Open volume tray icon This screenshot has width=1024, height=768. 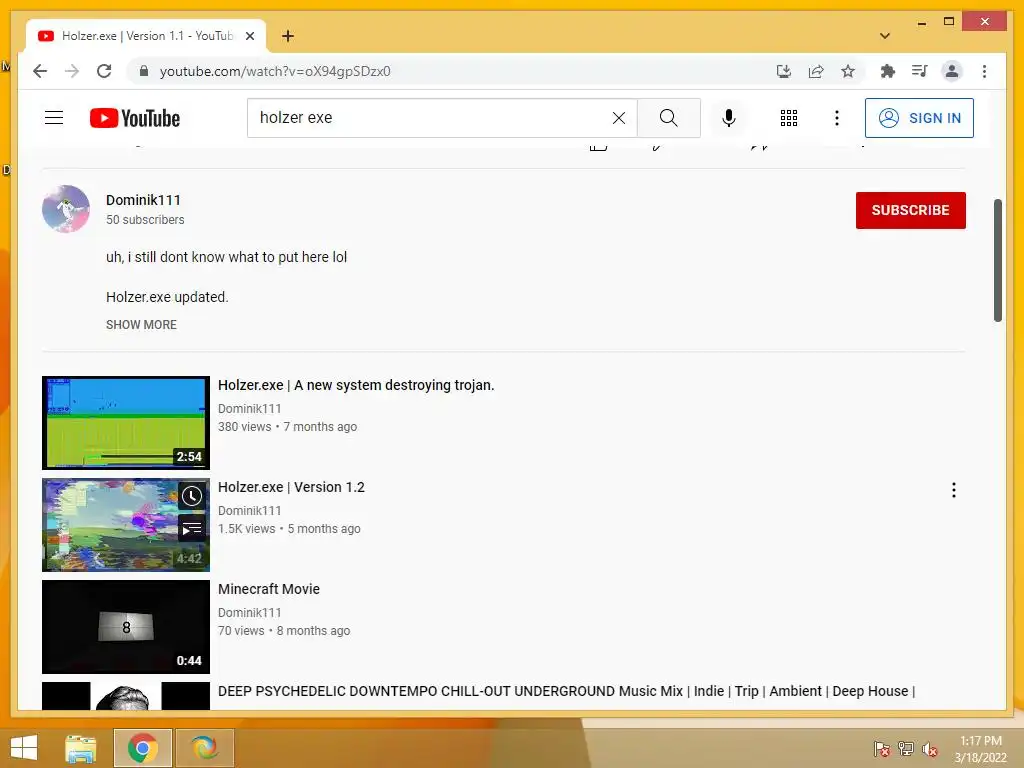(930, 749)
